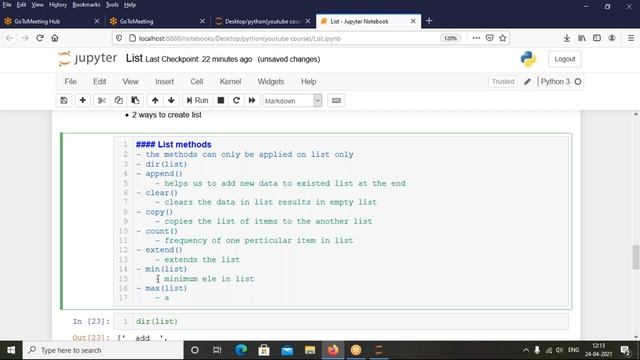Open the Cell menu

197,82
